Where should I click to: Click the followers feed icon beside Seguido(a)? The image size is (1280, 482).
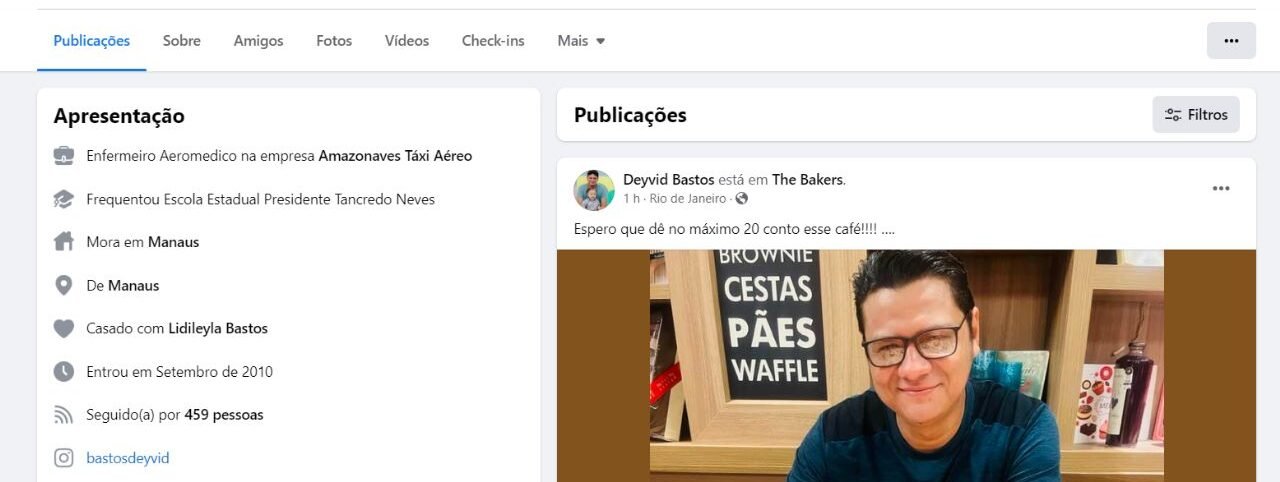point(64,414)
